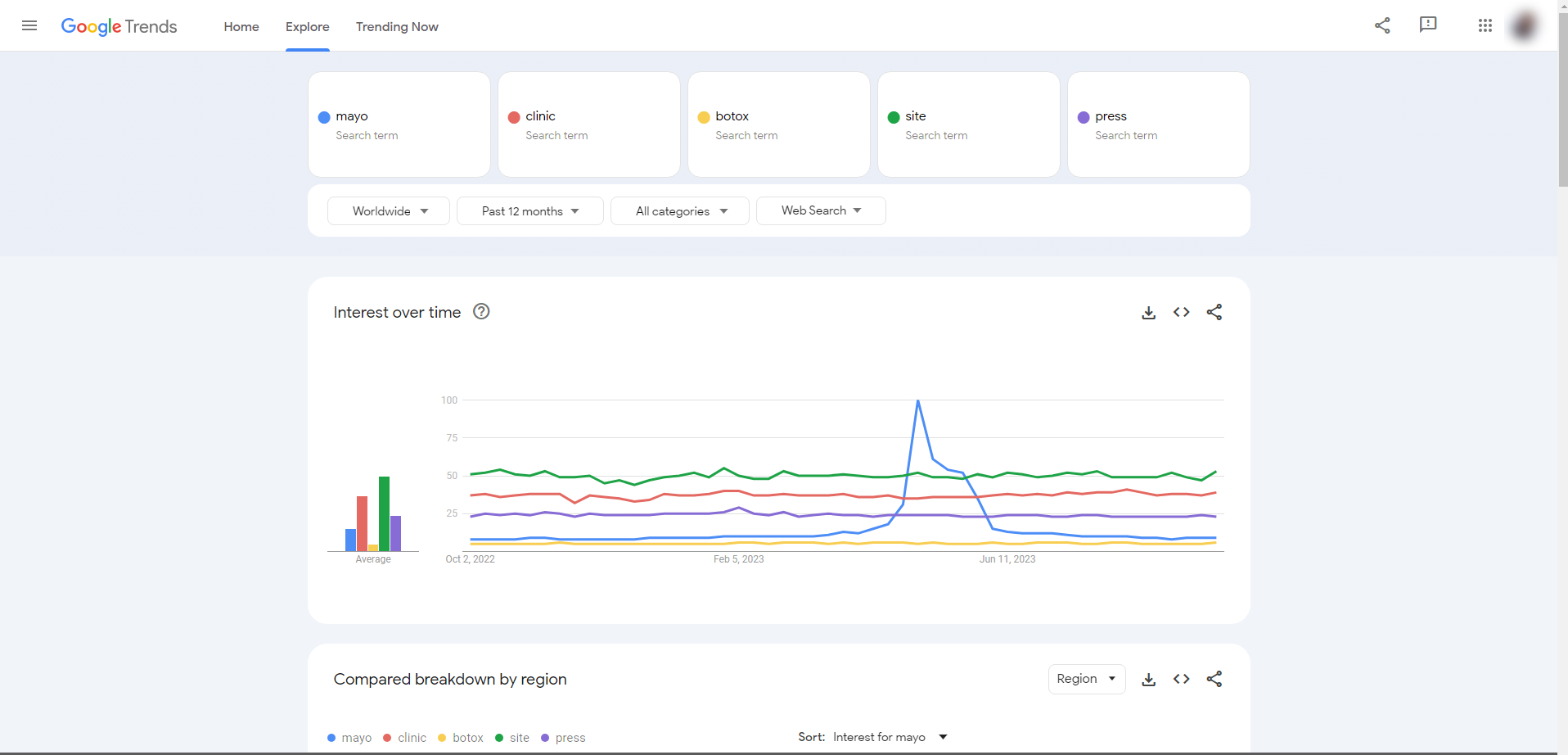Click the yellow botox color dot
Image resolution: width=1568 pixels, height=755 pixels.
tap(704, 117)
